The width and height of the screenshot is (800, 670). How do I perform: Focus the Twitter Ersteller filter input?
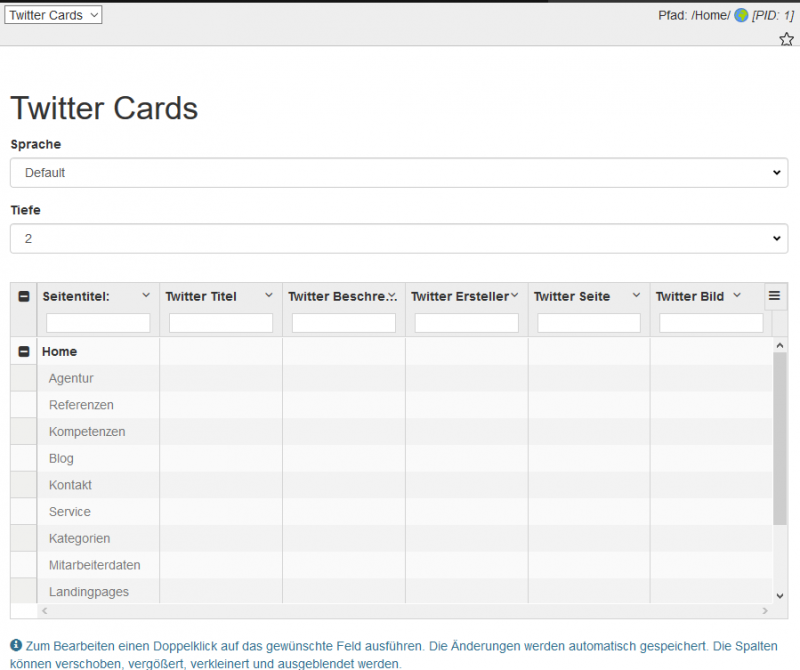click(x=467, y=323)
